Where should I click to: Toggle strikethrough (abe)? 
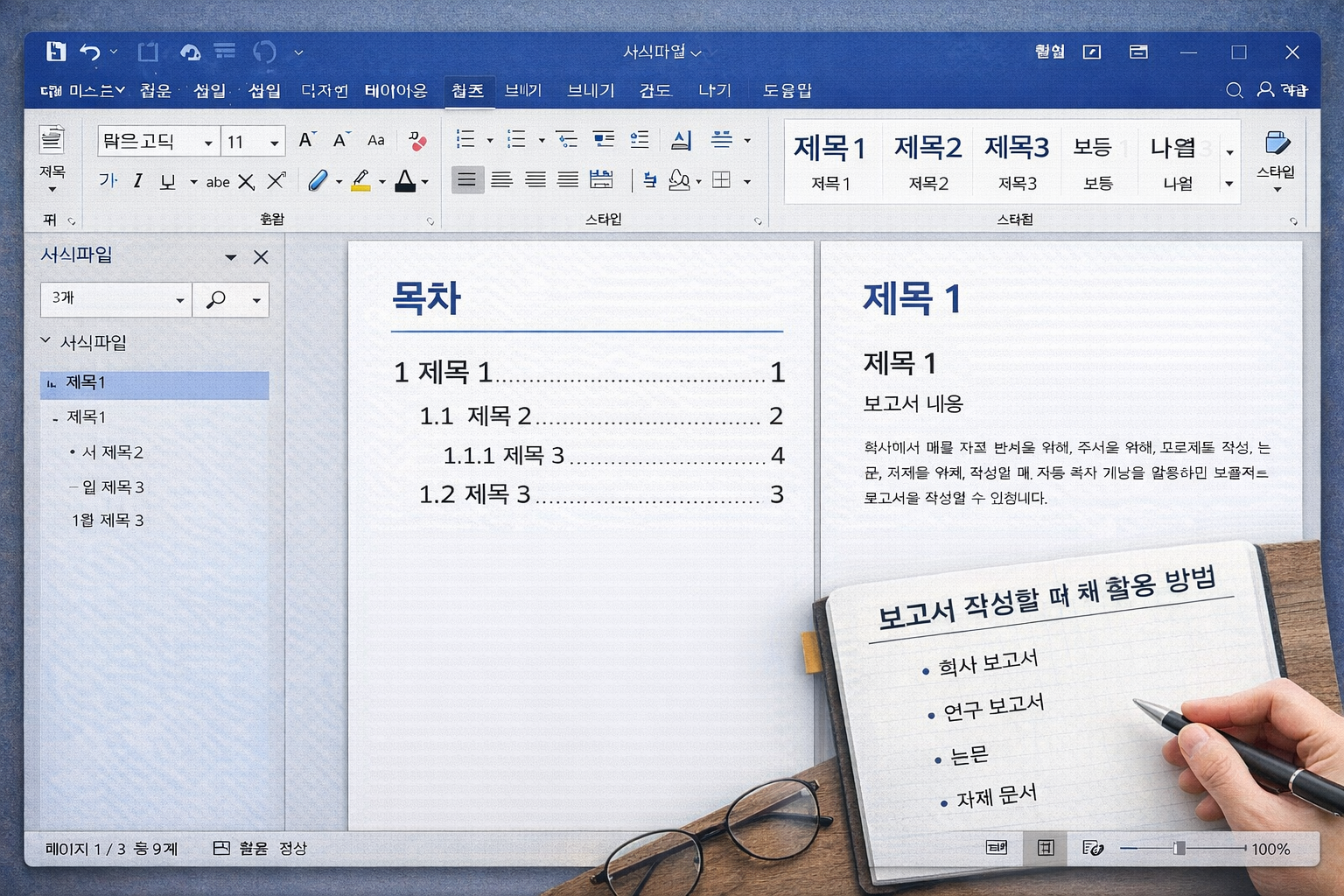pyautogui.click(x=218, y=182)
